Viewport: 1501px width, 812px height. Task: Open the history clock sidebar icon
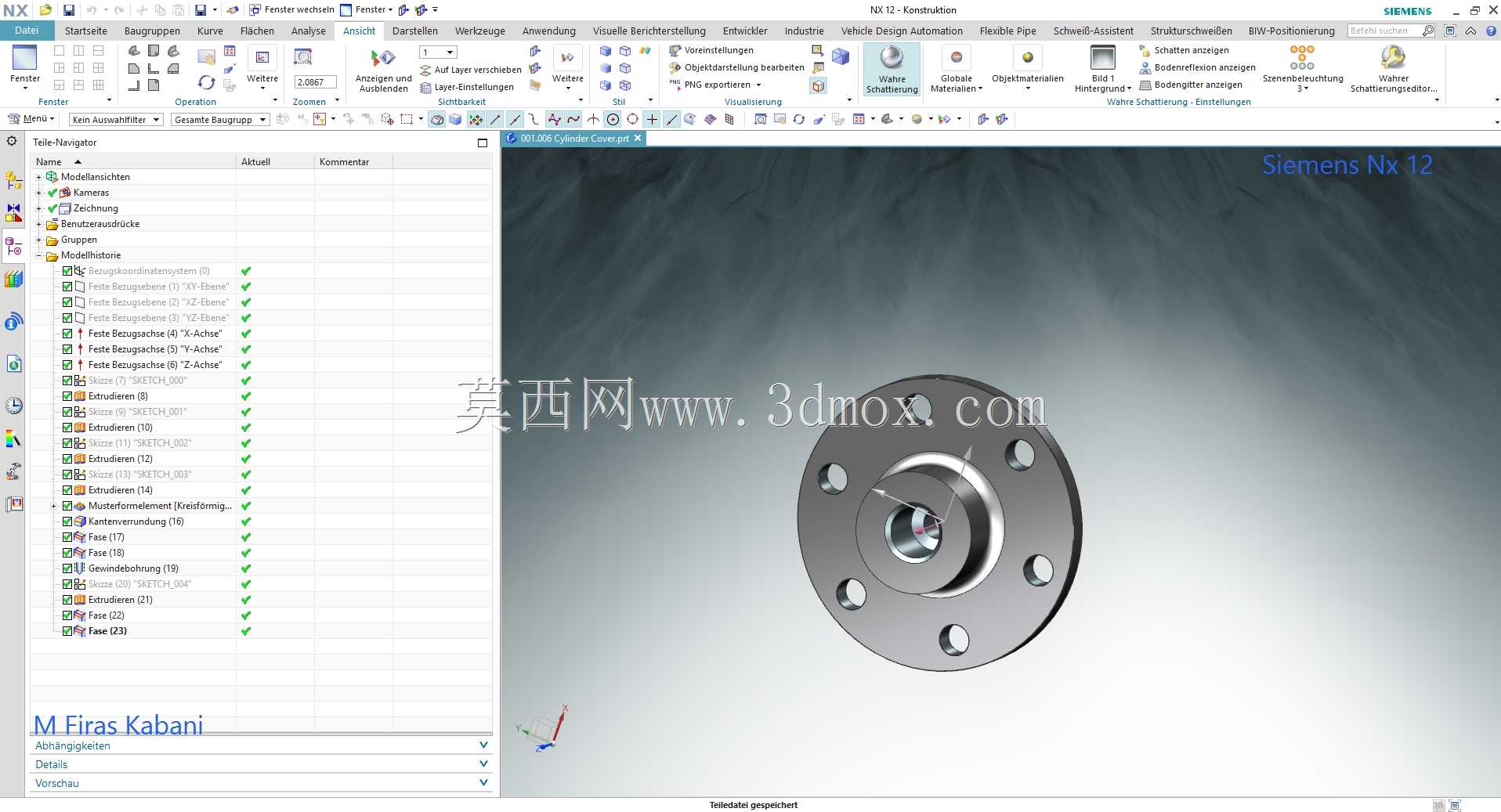(x=13, y=406)
